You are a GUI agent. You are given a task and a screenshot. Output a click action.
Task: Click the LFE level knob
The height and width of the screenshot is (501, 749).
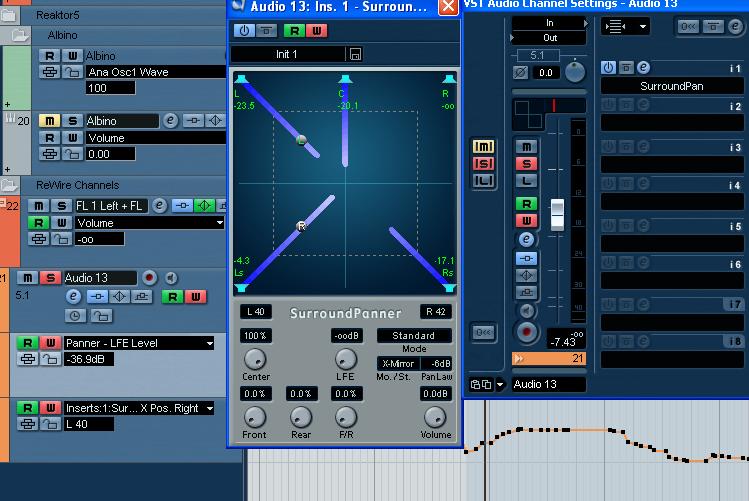point(346,359)
